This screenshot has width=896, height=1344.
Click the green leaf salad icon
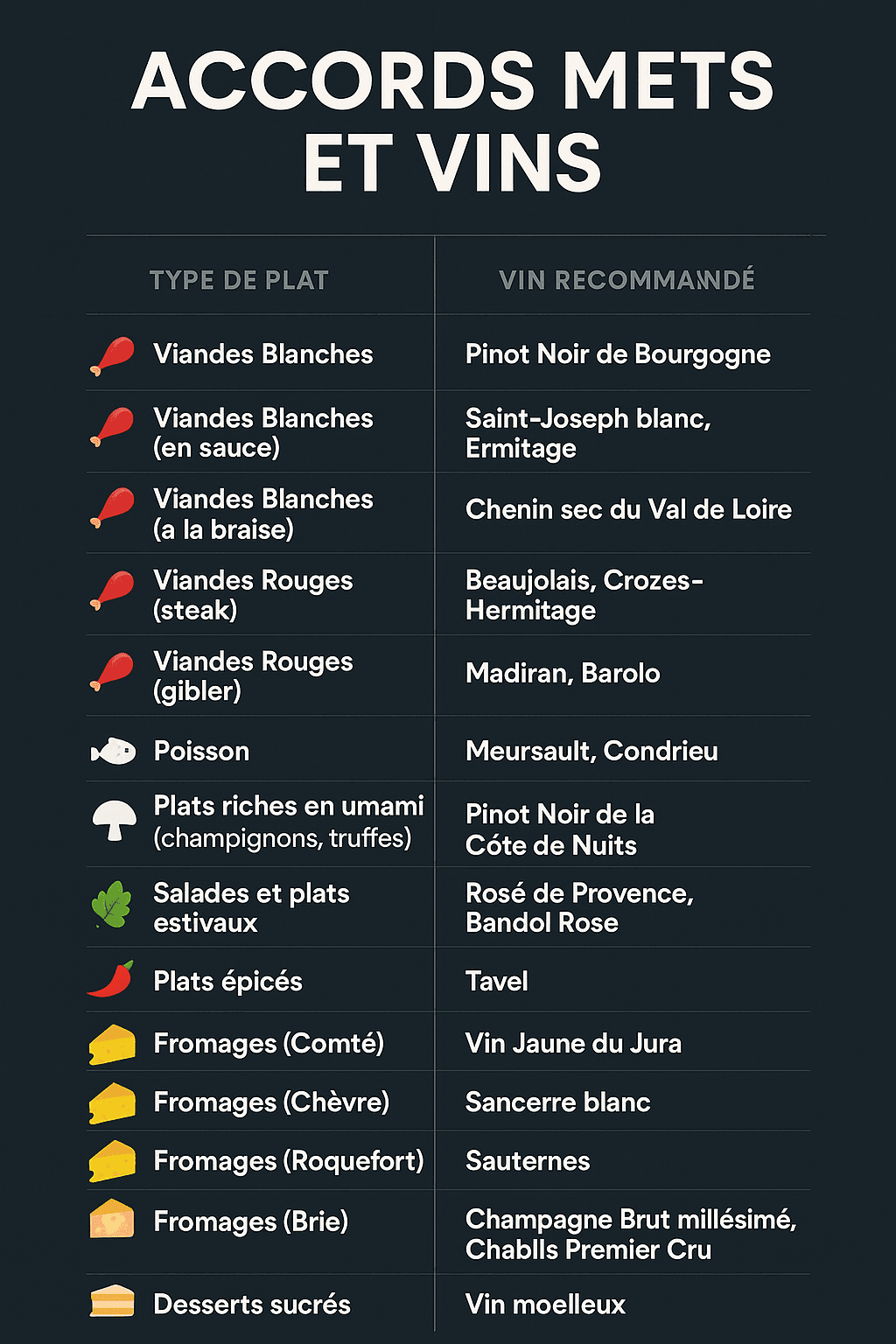point(111,905)
